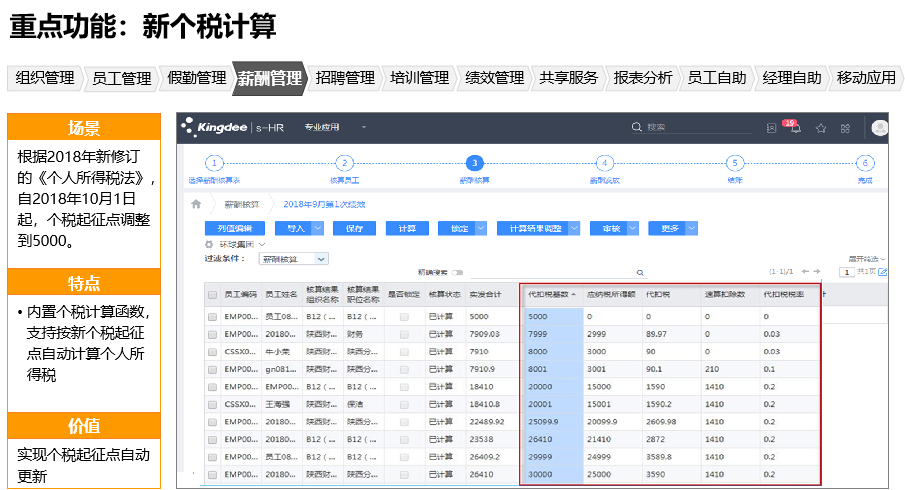Click the page number input box
Screen dimensions: 905x490
click(x=847, y=272)
